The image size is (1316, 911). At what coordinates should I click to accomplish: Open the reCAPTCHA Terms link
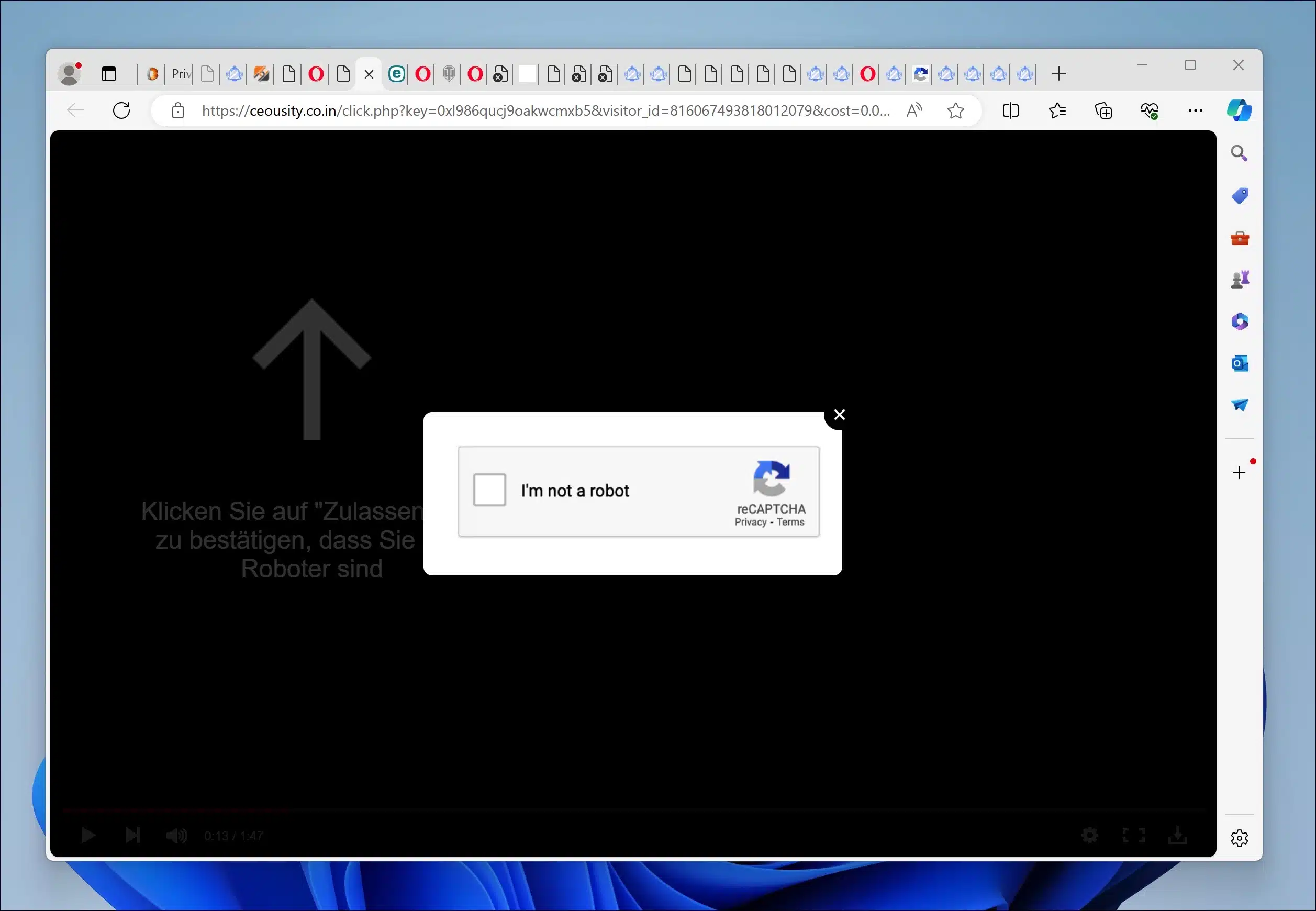pyautogui.click(x=790, y=521)
